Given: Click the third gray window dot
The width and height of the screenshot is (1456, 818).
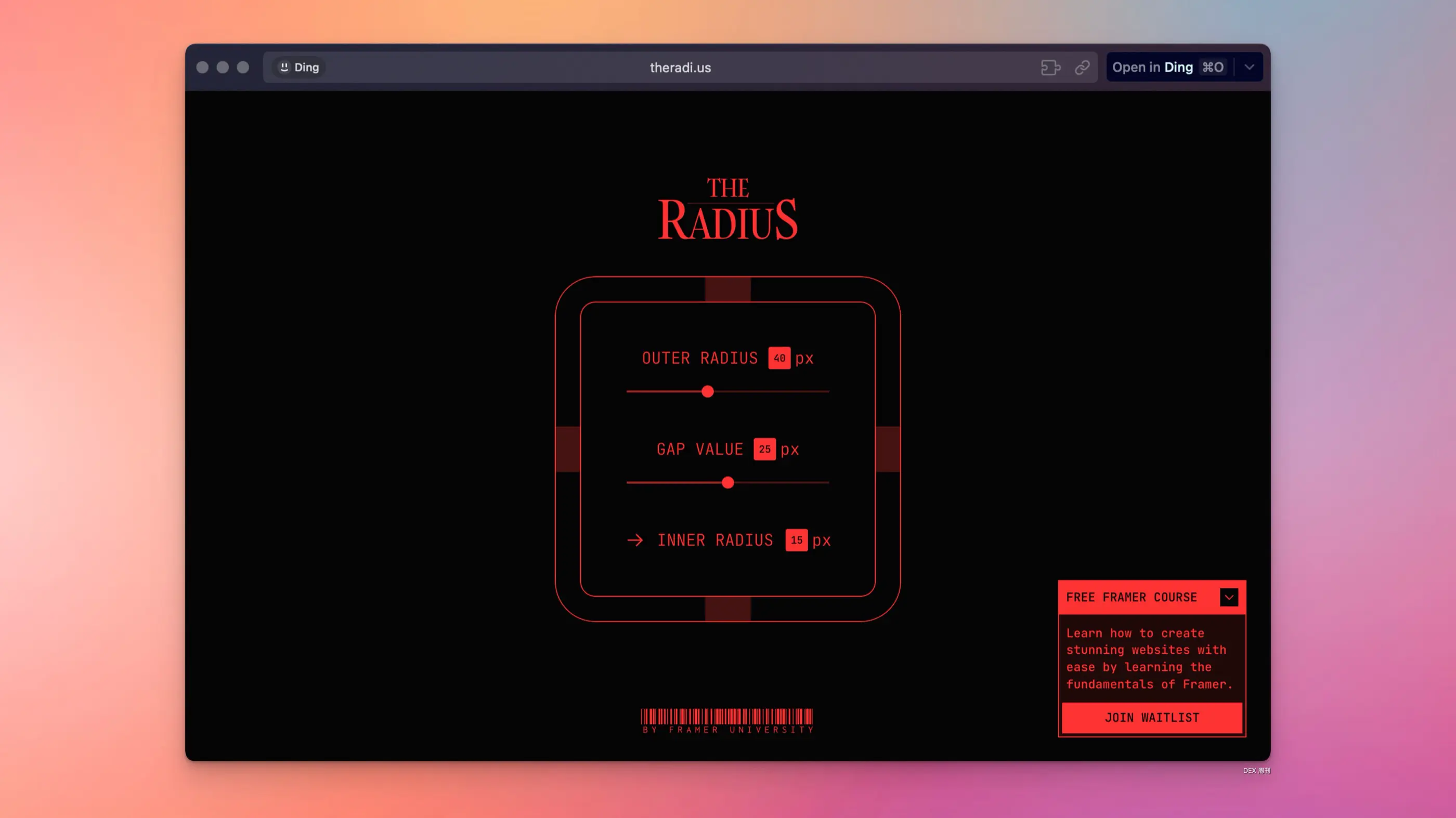Looking at the screenshot, I should pyautogui.click(x=243, y=67).
